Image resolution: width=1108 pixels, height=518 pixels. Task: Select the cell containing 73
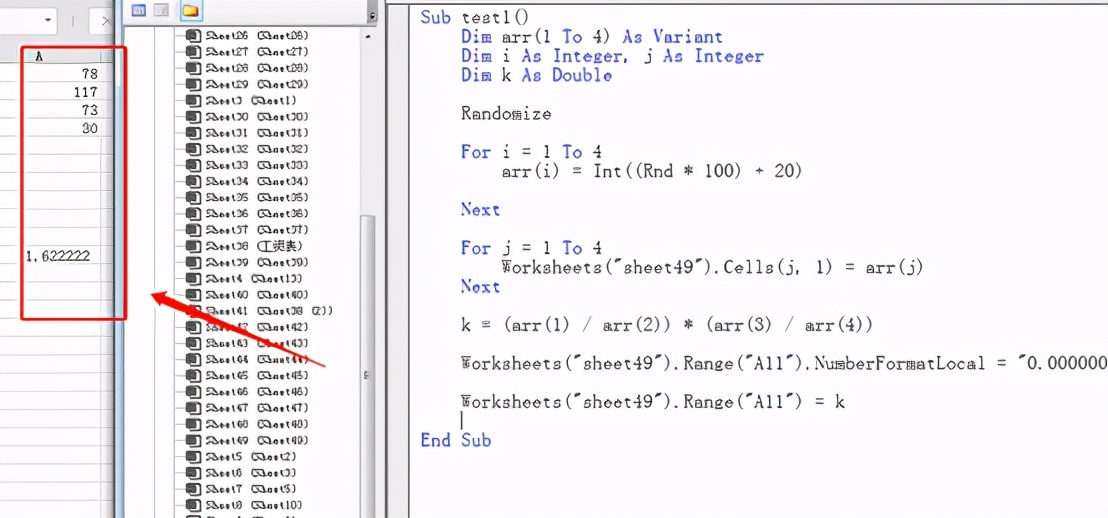tap(61, 110)
